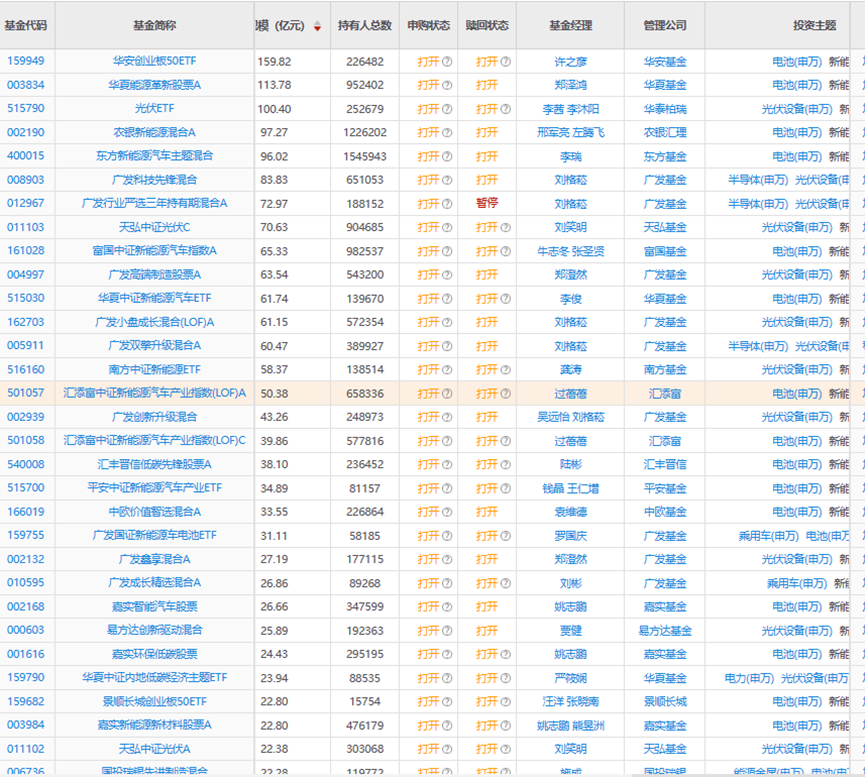Viewport: 865px width, 777px height.
Task: View manager 王仁增 profile
Action: click(584, 489)
